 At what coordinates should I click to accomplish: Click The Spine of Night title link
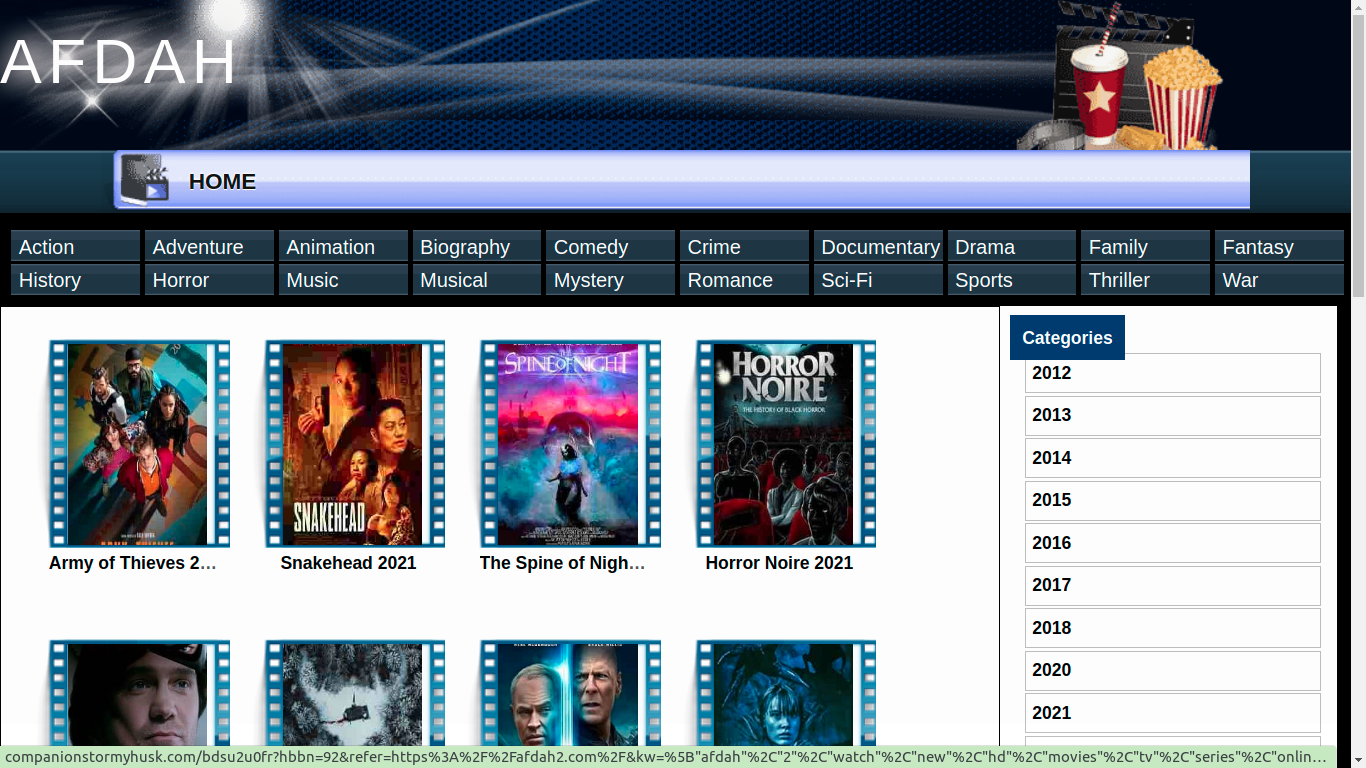(x=563, y=563)
